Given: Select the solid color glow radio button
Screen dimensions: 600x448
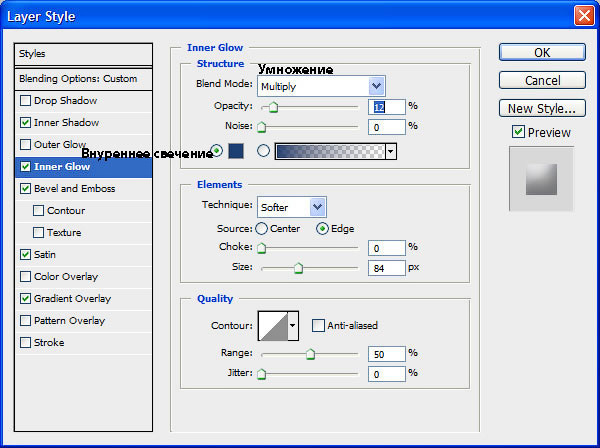Looking at the screenshot, I should tap(217, 151).
